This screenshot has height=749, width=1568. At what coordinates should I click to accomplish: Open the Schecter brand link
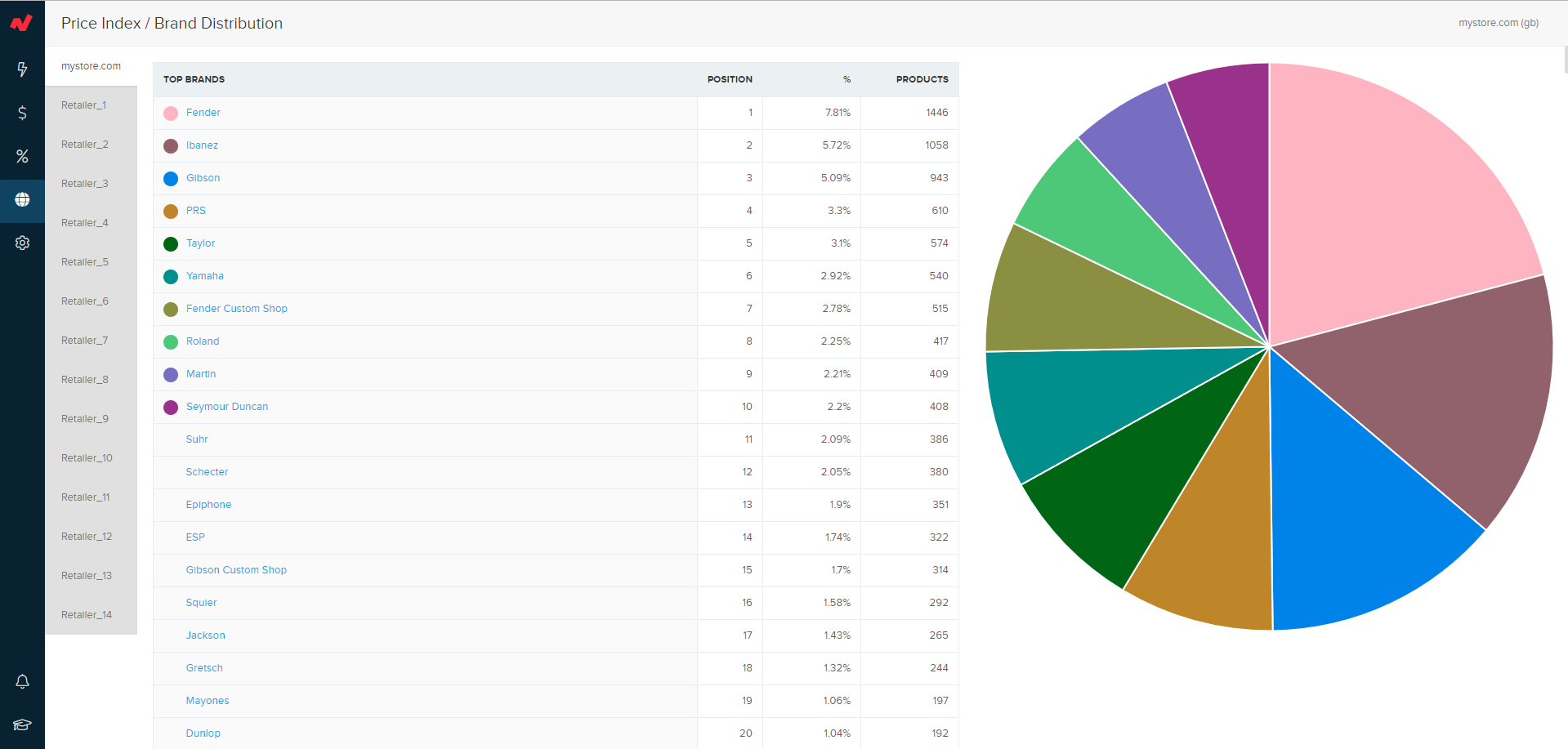tap(207, 472)
